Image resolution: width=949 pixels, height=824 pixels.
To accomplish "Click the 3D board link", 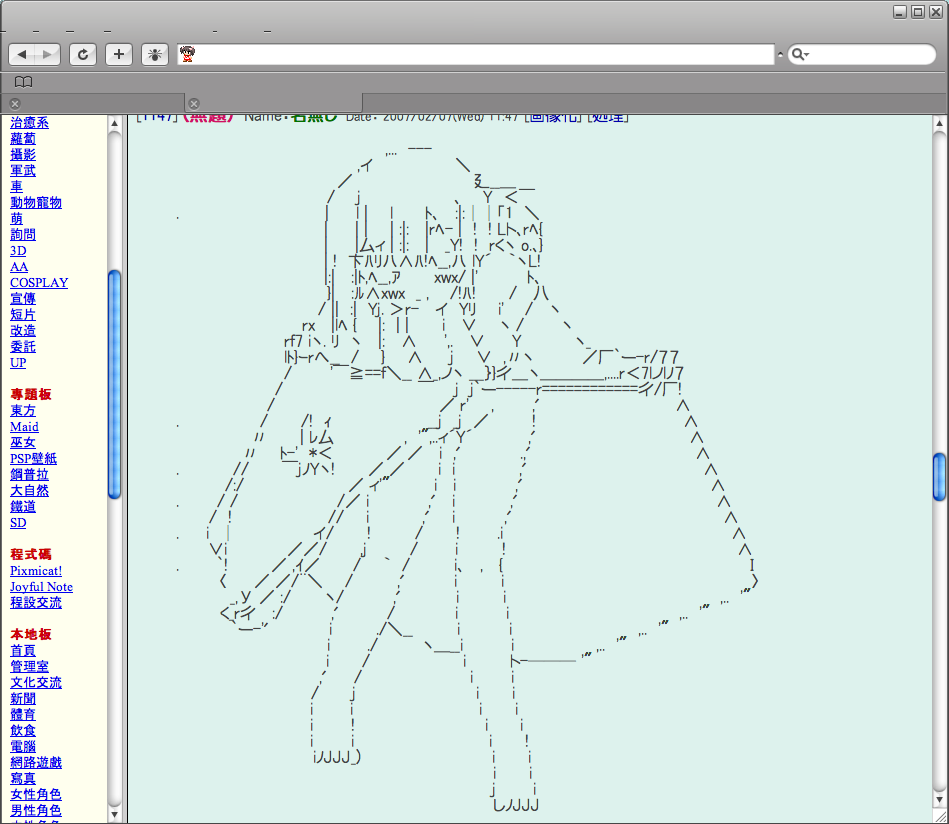I will coord(18,251).
